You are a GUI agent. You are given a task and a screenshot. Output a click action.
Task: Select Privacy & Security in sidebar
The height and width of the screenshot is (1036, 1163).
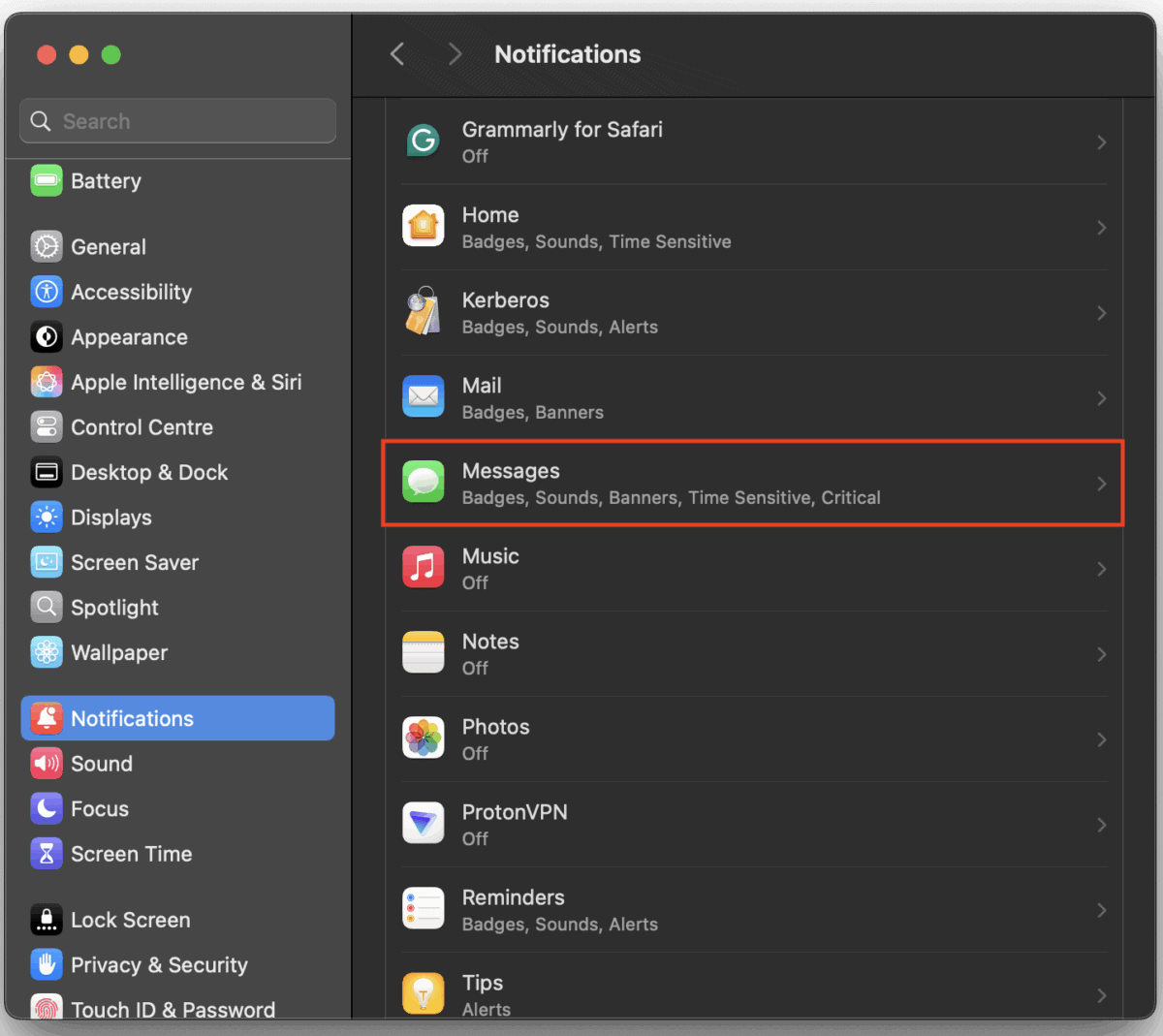158,964
